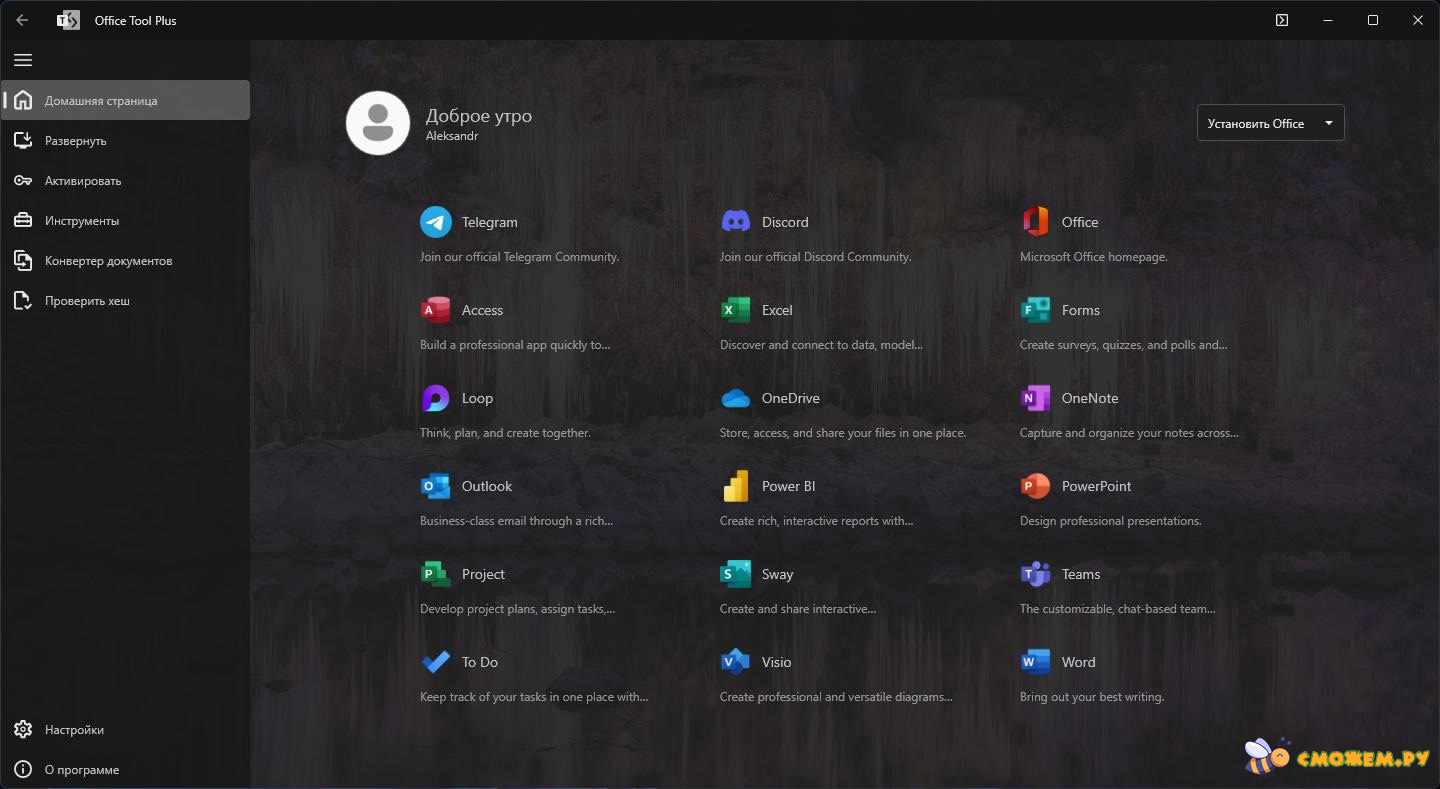1440x789 pixels.
Task: Click the Office Tool Plus logo
Action: (x=68, y=20)
